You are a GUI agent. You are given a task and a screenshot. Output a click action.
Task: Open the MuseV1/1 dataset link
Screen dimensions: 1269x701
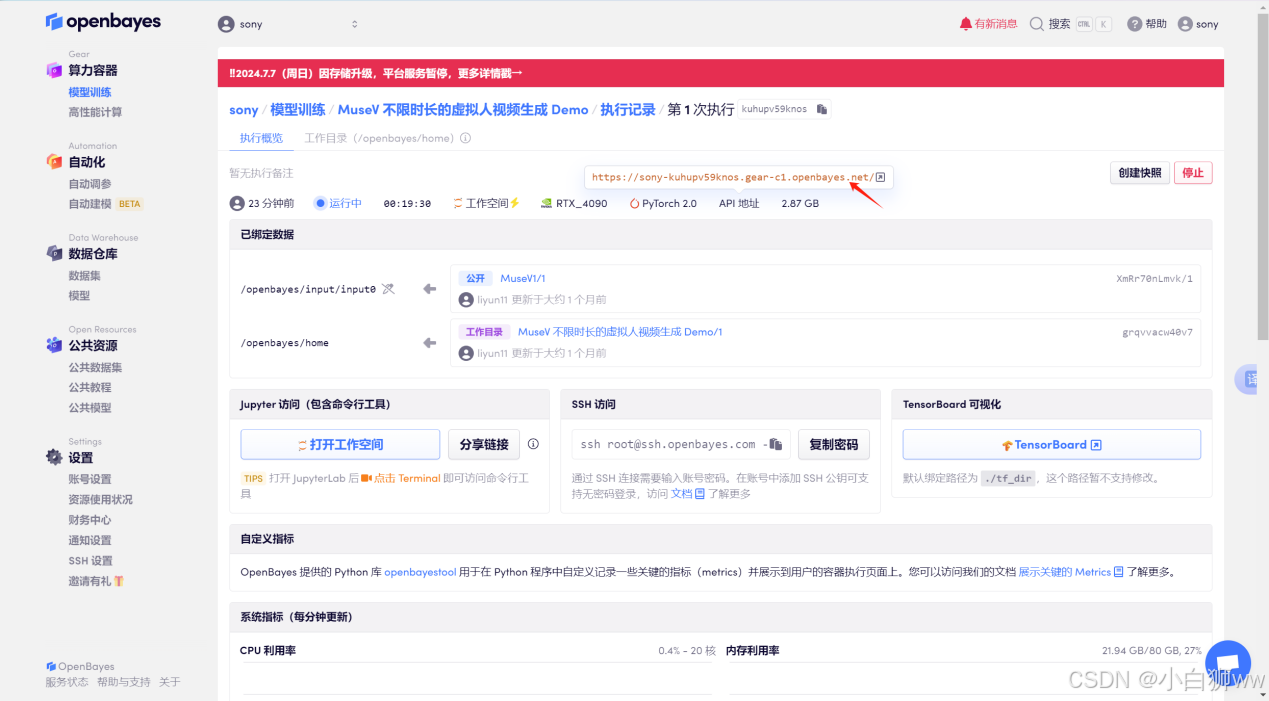(x=523, y=278)
